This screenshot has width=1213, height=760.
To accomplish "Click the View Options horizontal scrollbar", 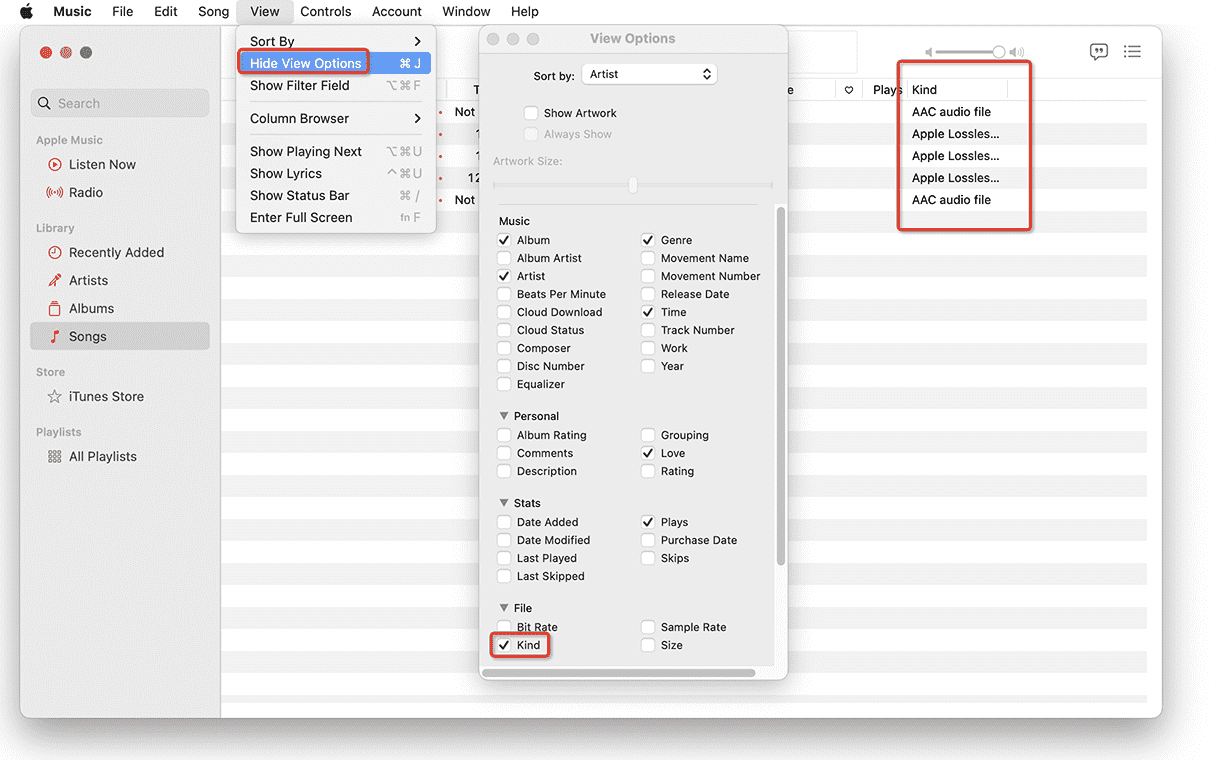I will click(618, 673).
